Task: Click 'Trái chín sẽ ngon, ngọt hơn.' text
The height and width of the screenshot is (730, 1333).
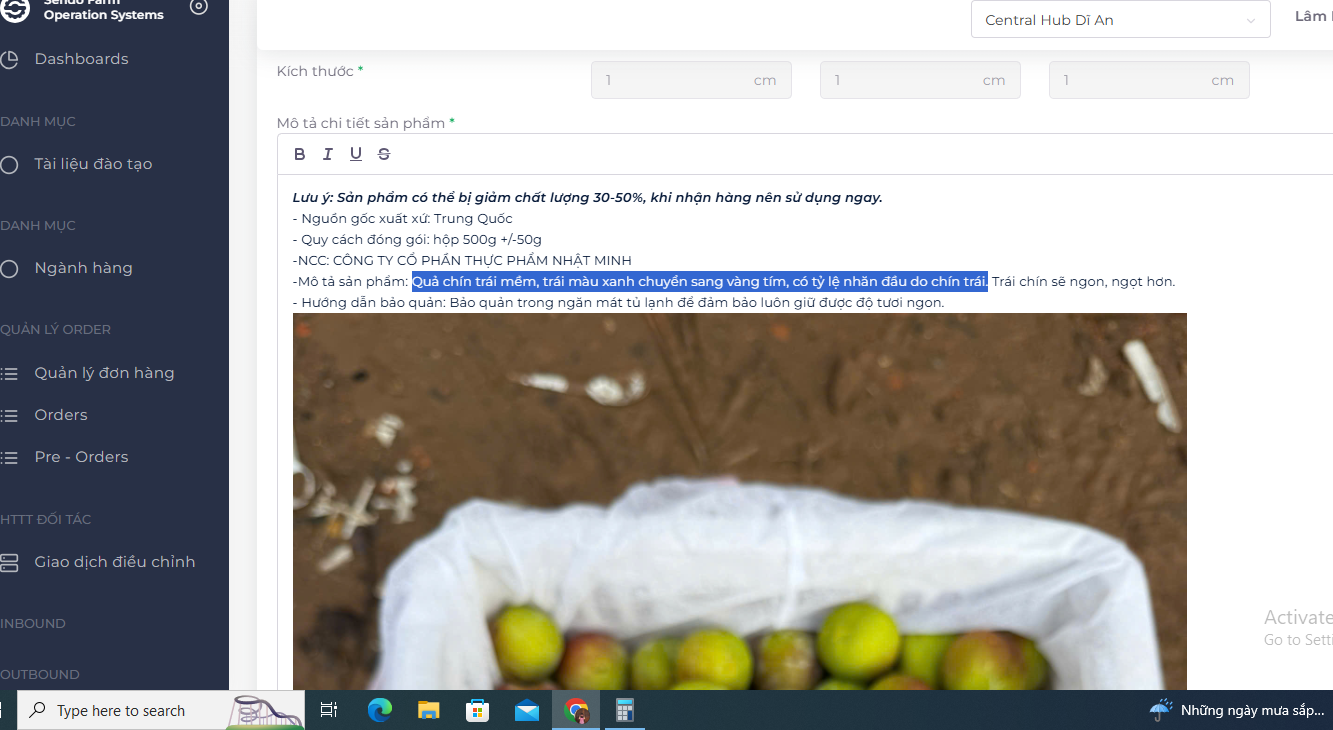Action: (1084, 281)
